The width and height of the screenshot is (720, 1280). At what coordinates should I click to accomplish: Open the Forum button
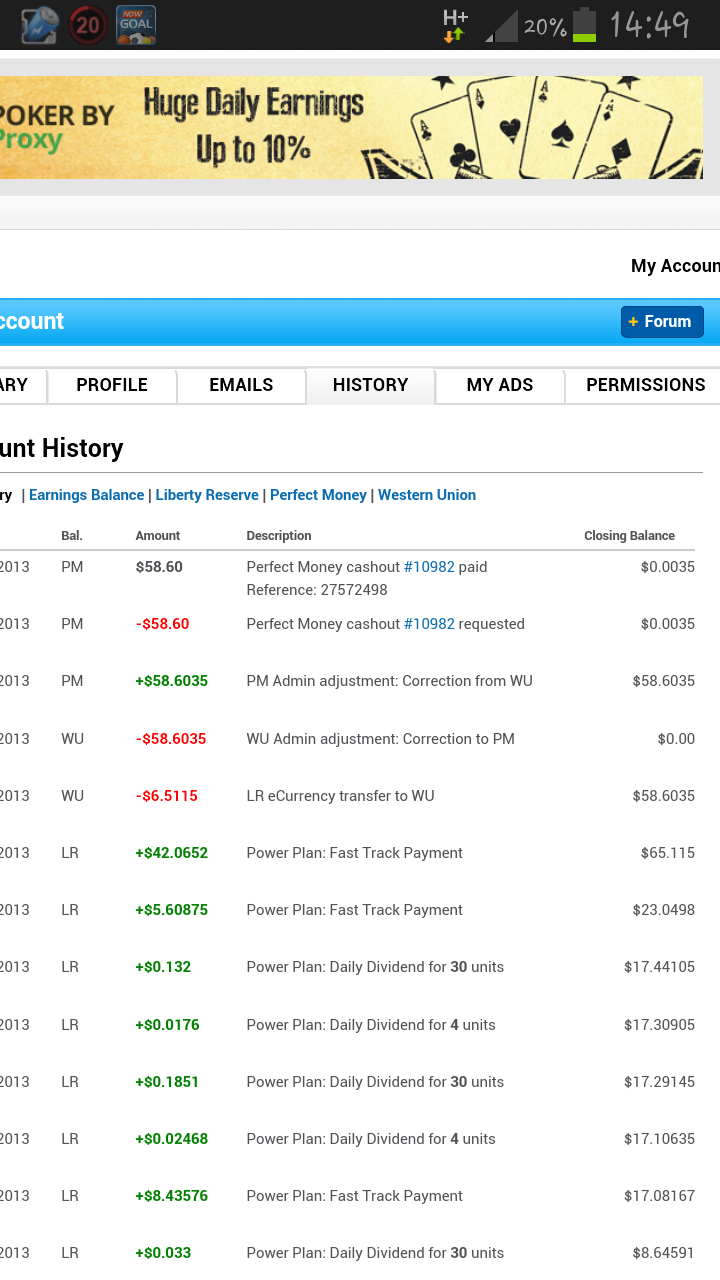tap(662, 322)
